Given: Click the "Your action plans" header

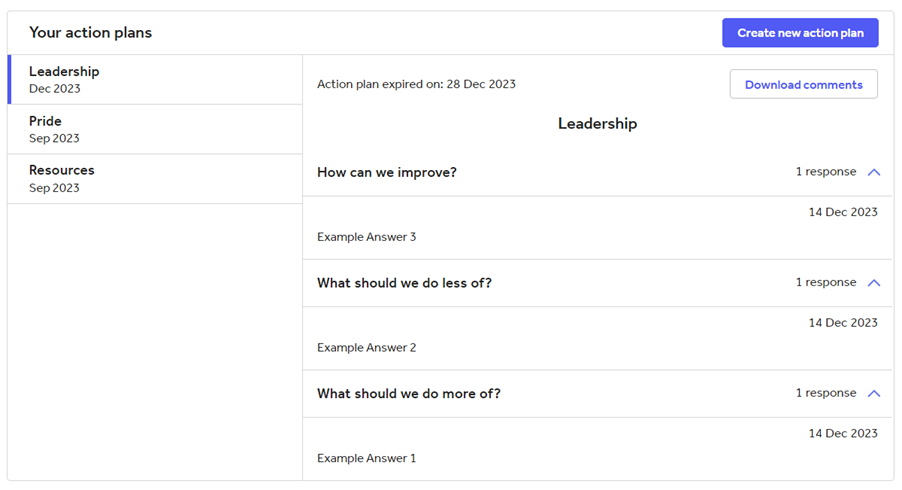Looking at the screenshot, I should pos(90,33).
